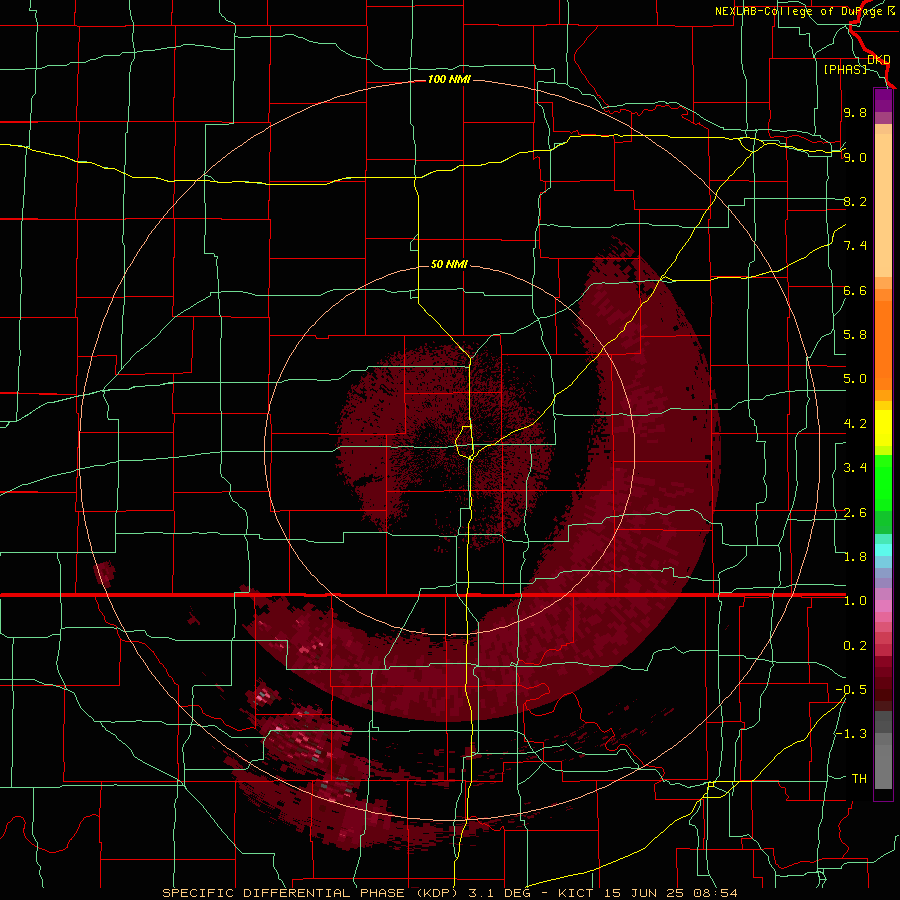Click the -1.3 legend value
Viewport: 900px width, 900px height.
pos(851,734)
